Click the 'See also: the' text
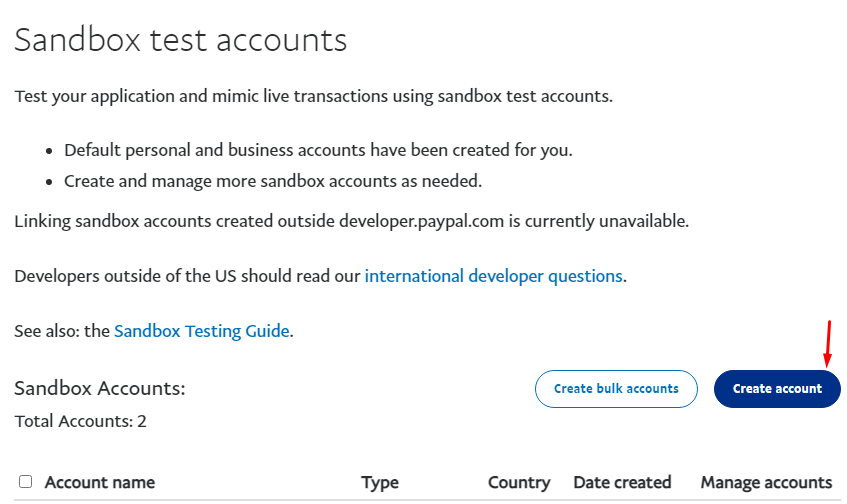 (62, 331)
